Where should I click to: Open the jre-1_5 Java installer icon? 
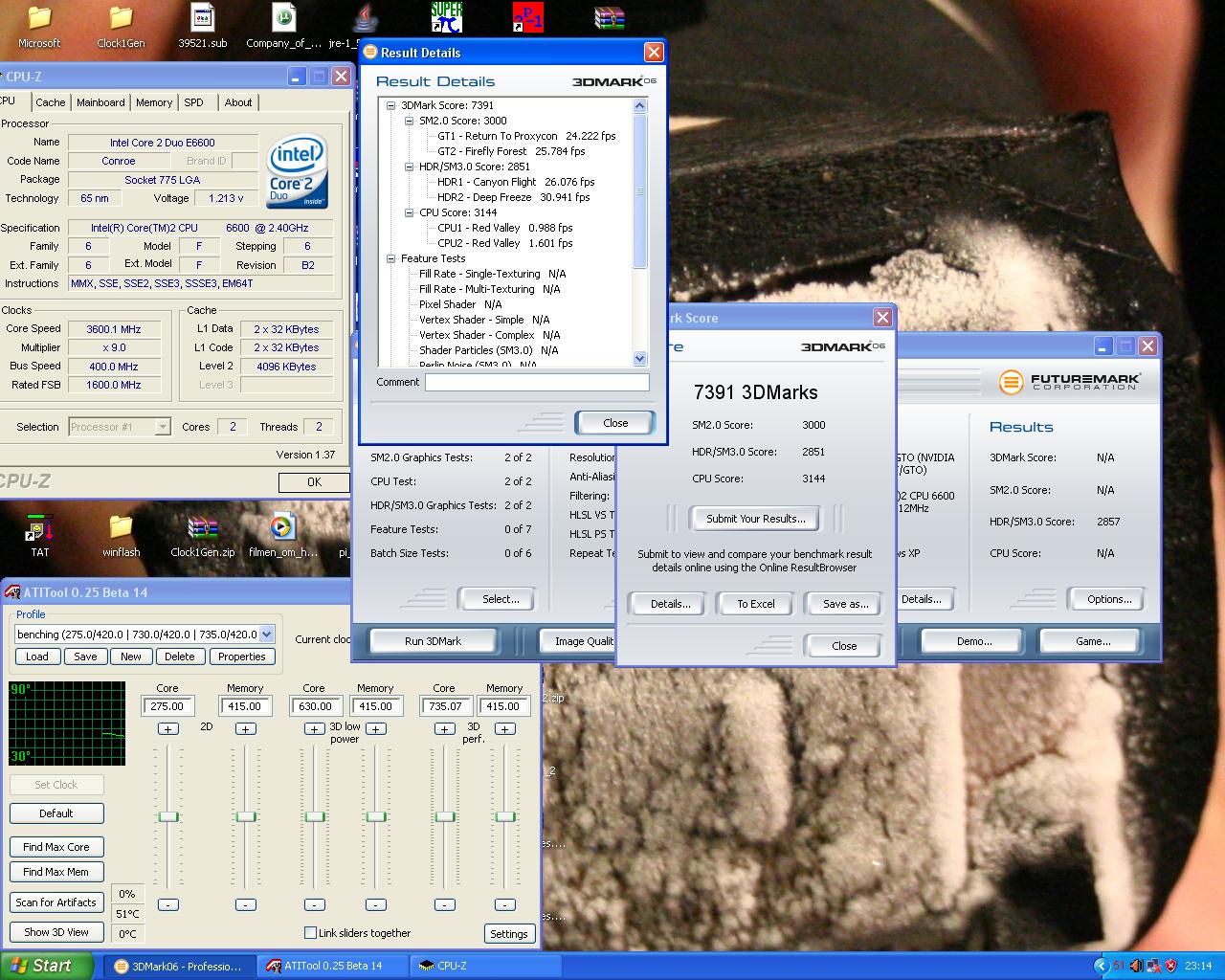click(x=366, y=27)
